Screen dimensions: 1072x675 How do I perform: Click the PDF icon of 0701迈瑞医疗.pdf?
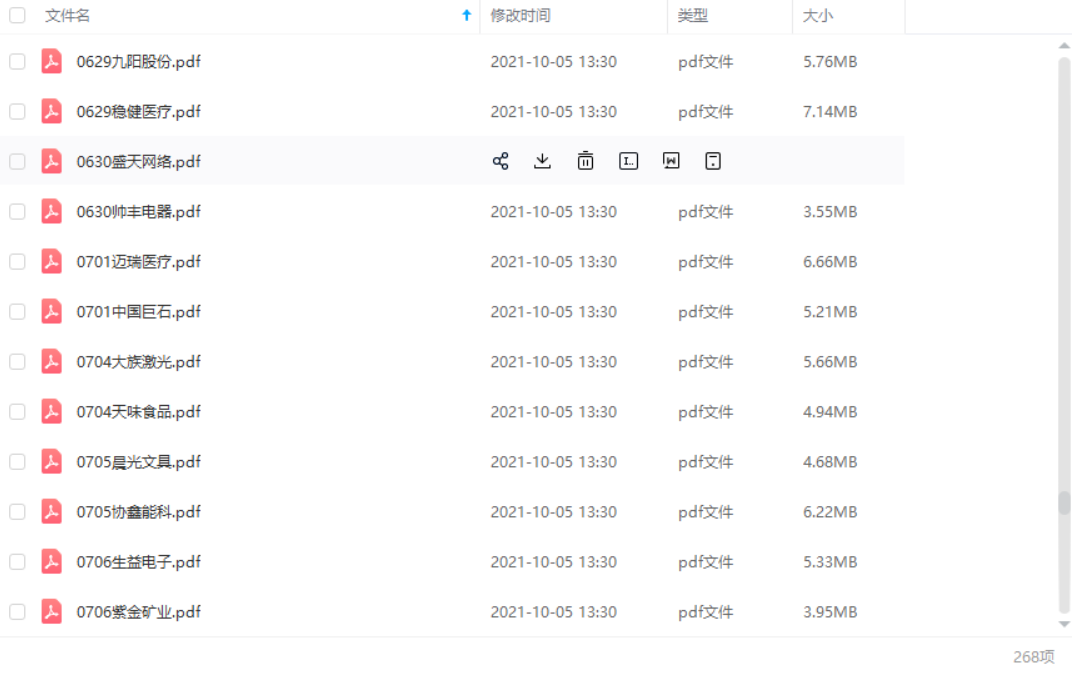click(51, 262)
